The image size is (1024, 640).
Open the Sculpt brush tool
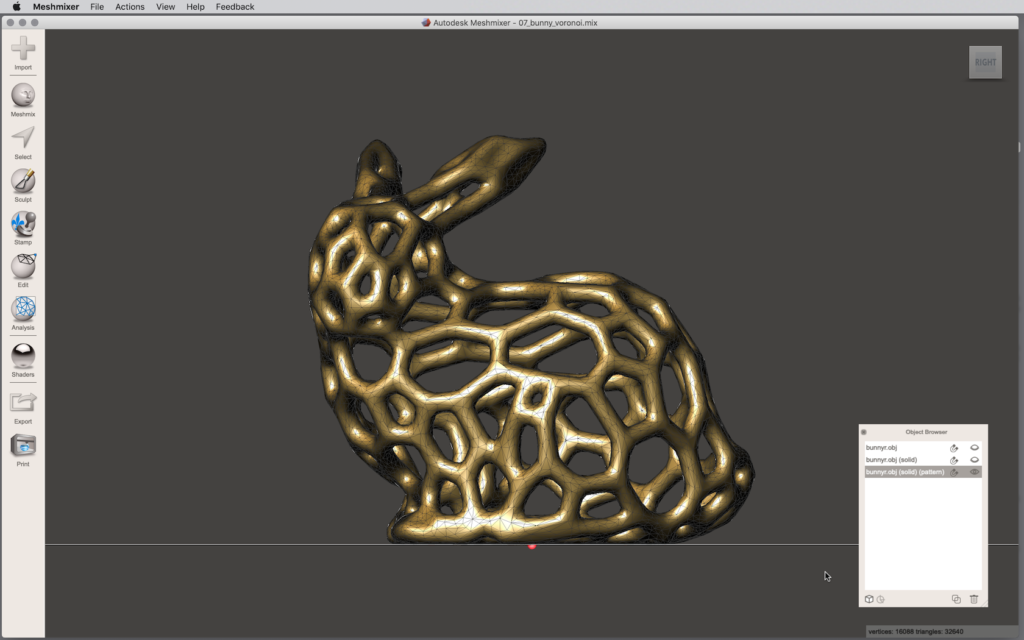point(23,181)
